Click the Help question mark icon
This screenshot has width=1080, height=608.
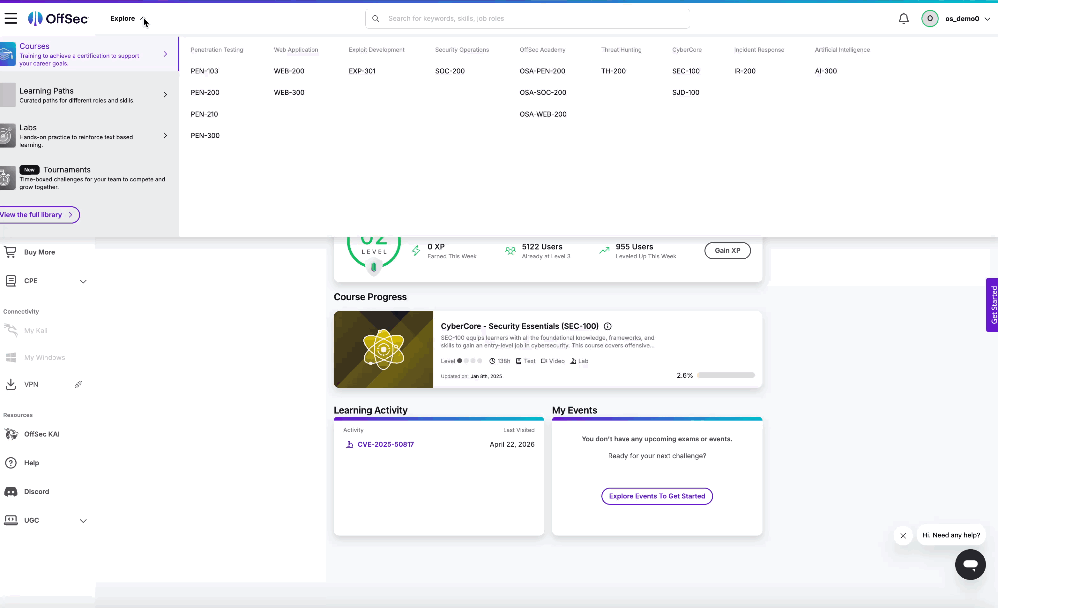10,463
